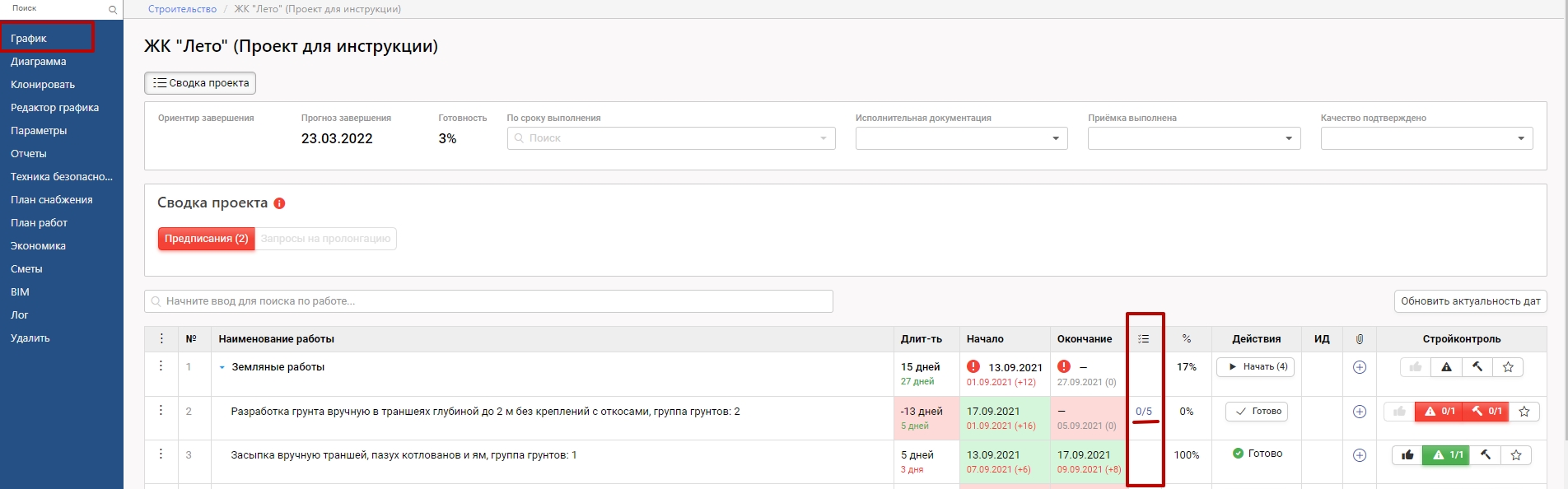This screenshot has width=1568, height=489.
Task: Select the Запросы на пролонгацию filter
Action: (325, 239)
